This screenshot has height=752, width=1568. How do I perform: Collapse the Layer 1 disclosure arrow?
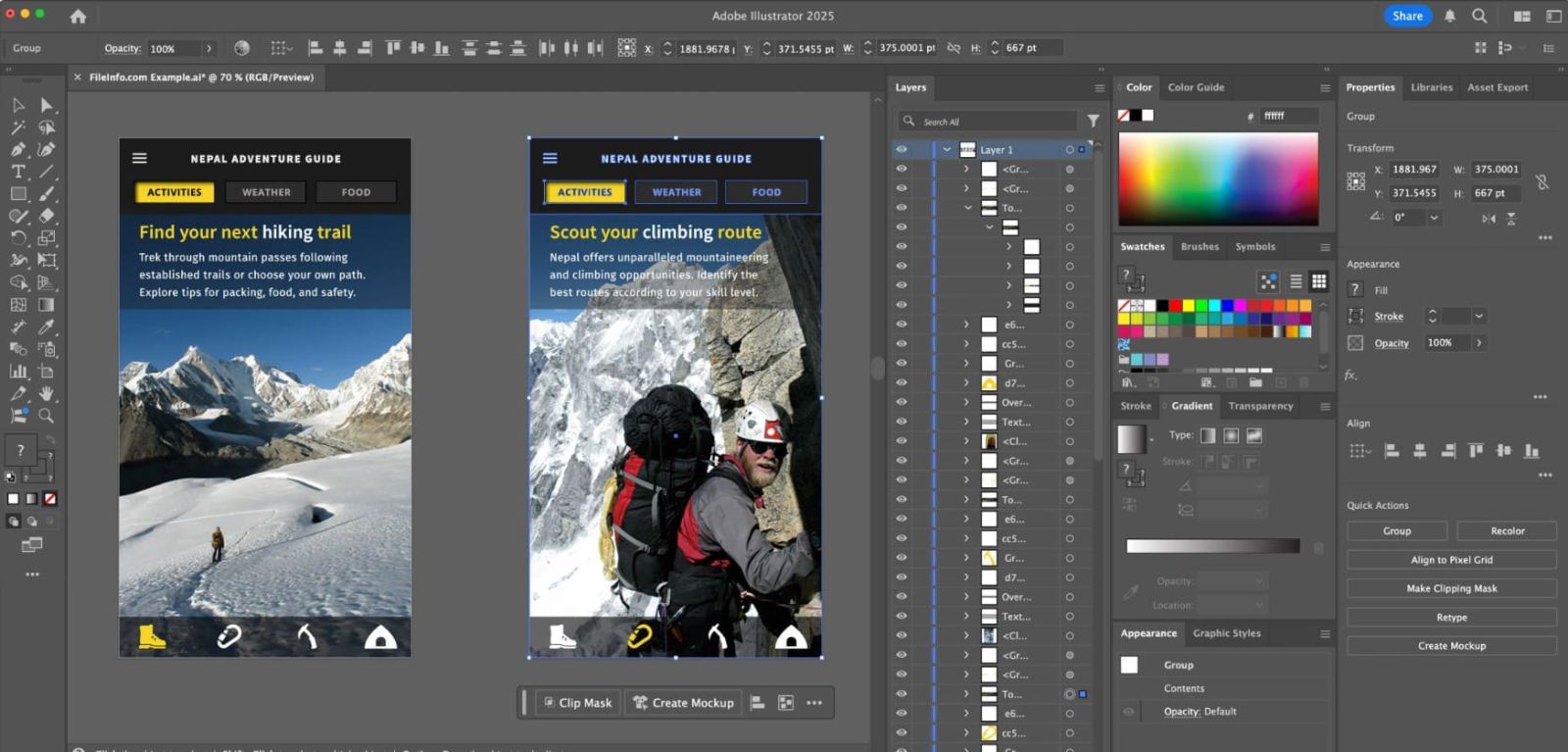(x=946, y=150)
